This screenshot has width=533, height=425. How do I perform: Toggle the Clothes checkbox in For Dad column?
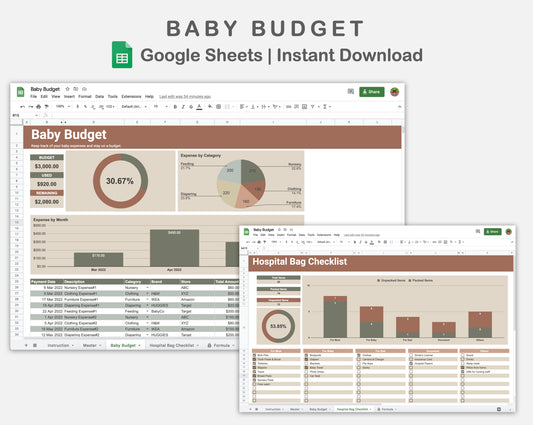click(x=359, y=355)
